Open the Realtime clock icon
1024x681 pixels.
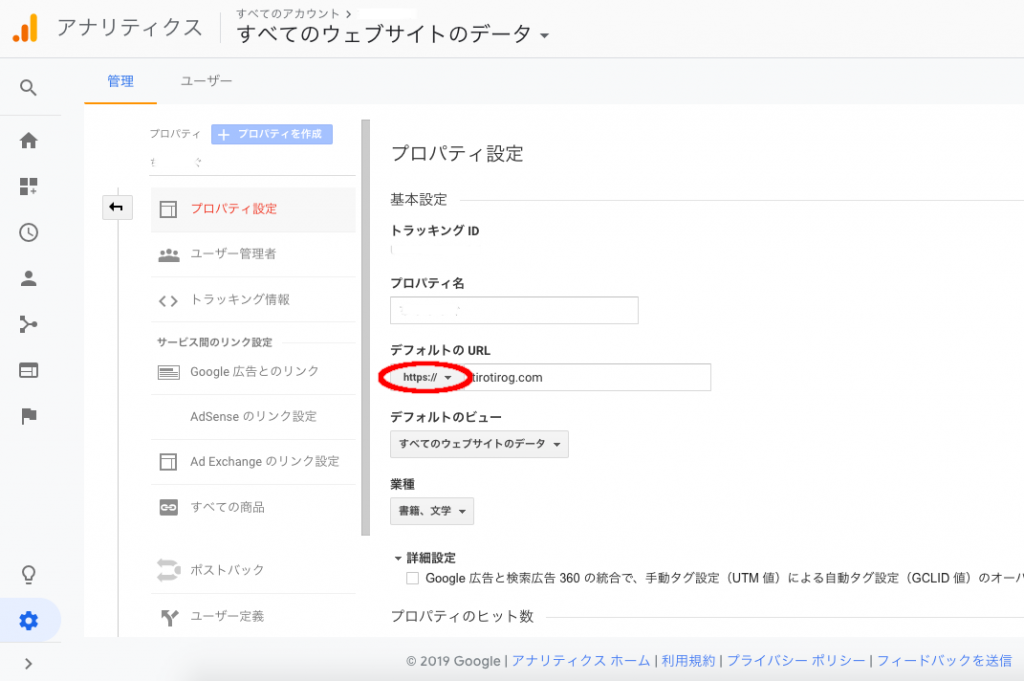pyautogui.click(x=28, y=232)
